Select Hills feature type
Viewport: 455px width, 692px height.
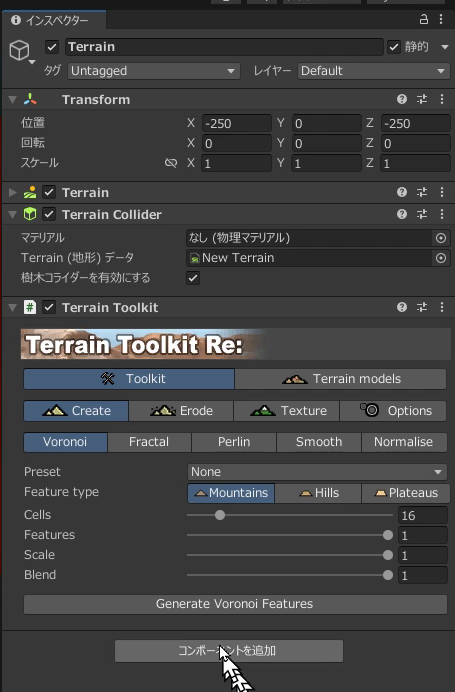pyautogui.click(x=318, y=493)
